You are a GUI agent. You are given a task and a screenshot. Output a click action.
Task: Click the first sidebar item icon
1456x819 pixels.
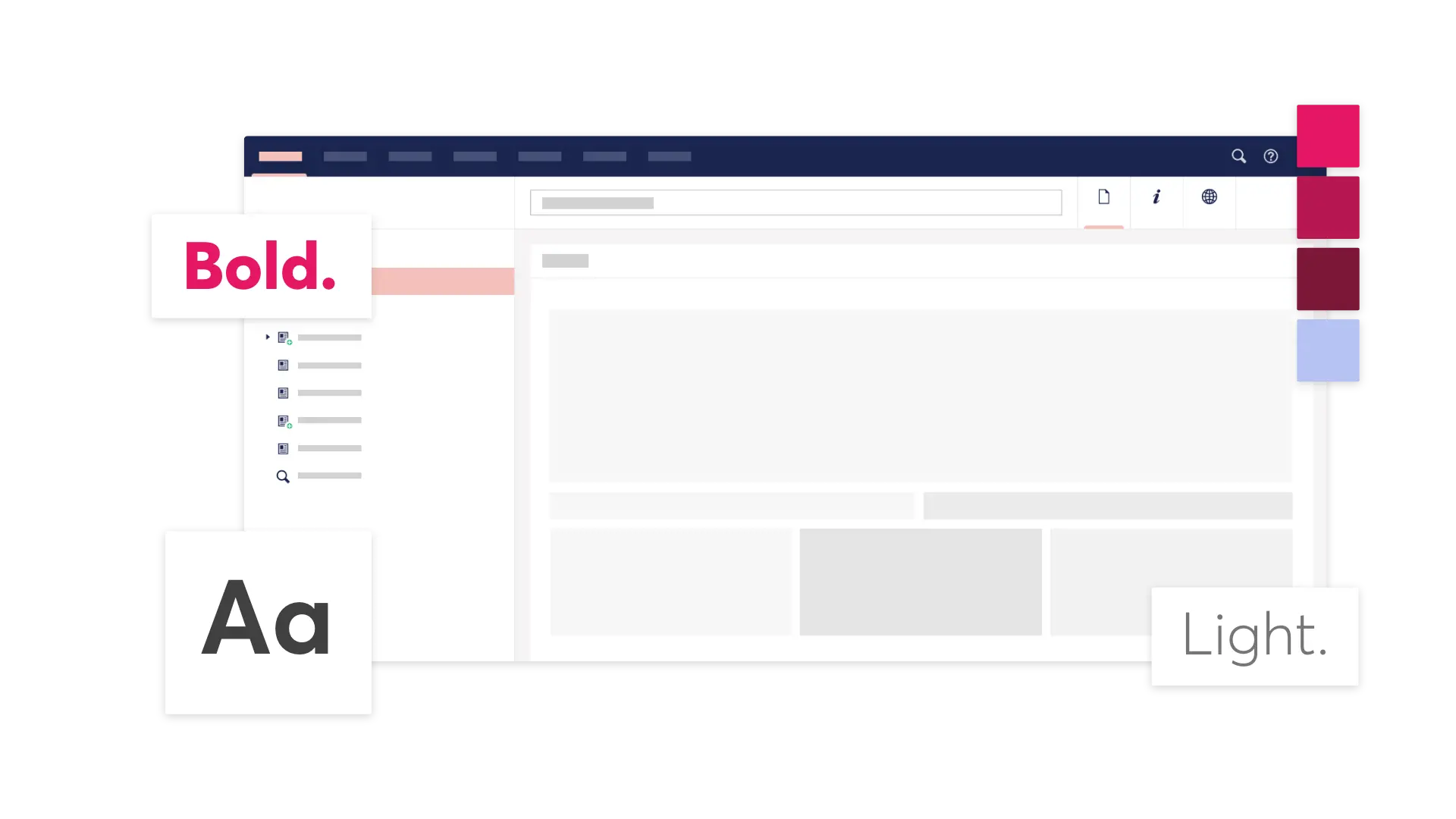(283, 337)
